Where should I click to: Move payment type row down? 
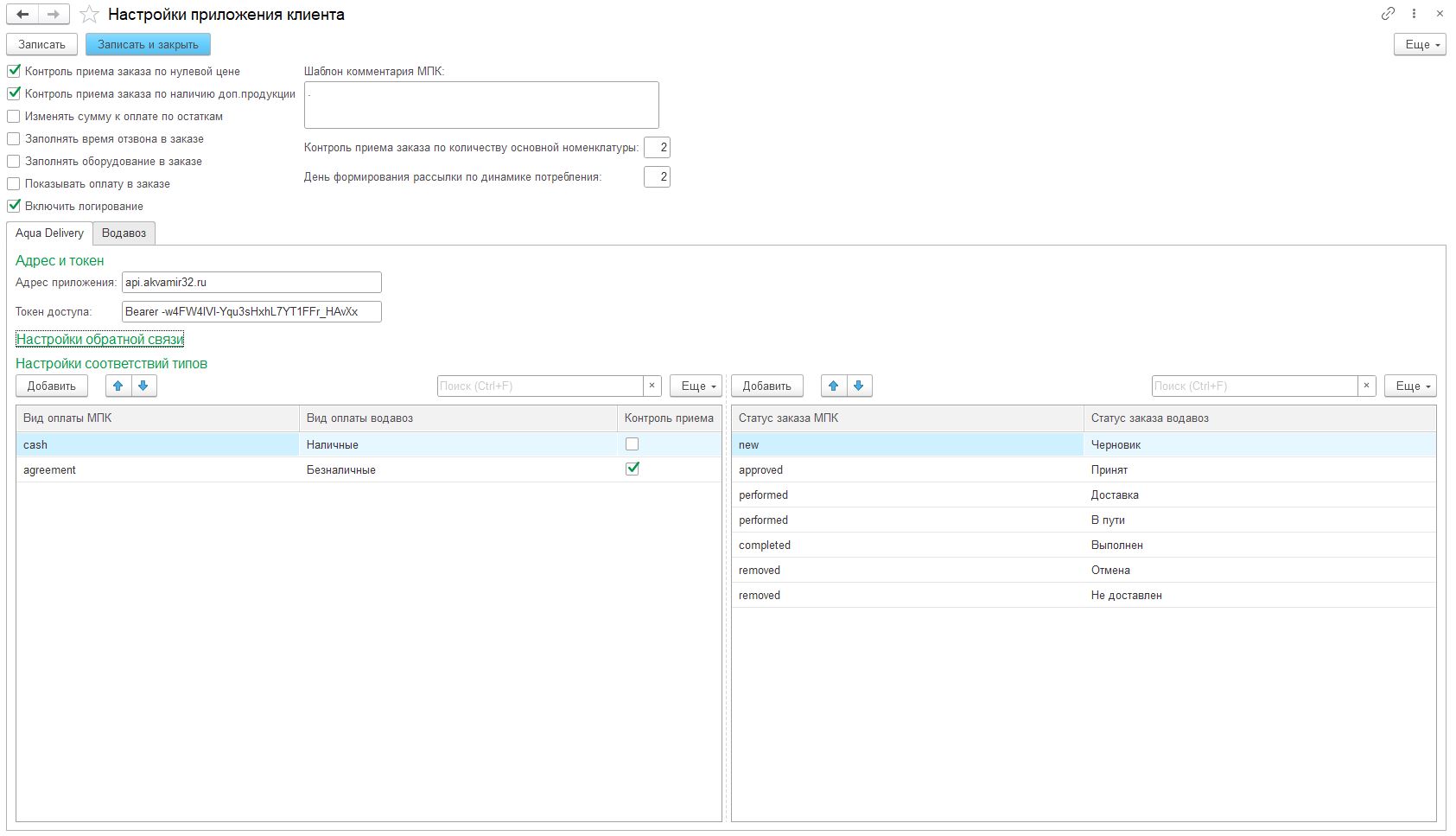pos(143,386)
